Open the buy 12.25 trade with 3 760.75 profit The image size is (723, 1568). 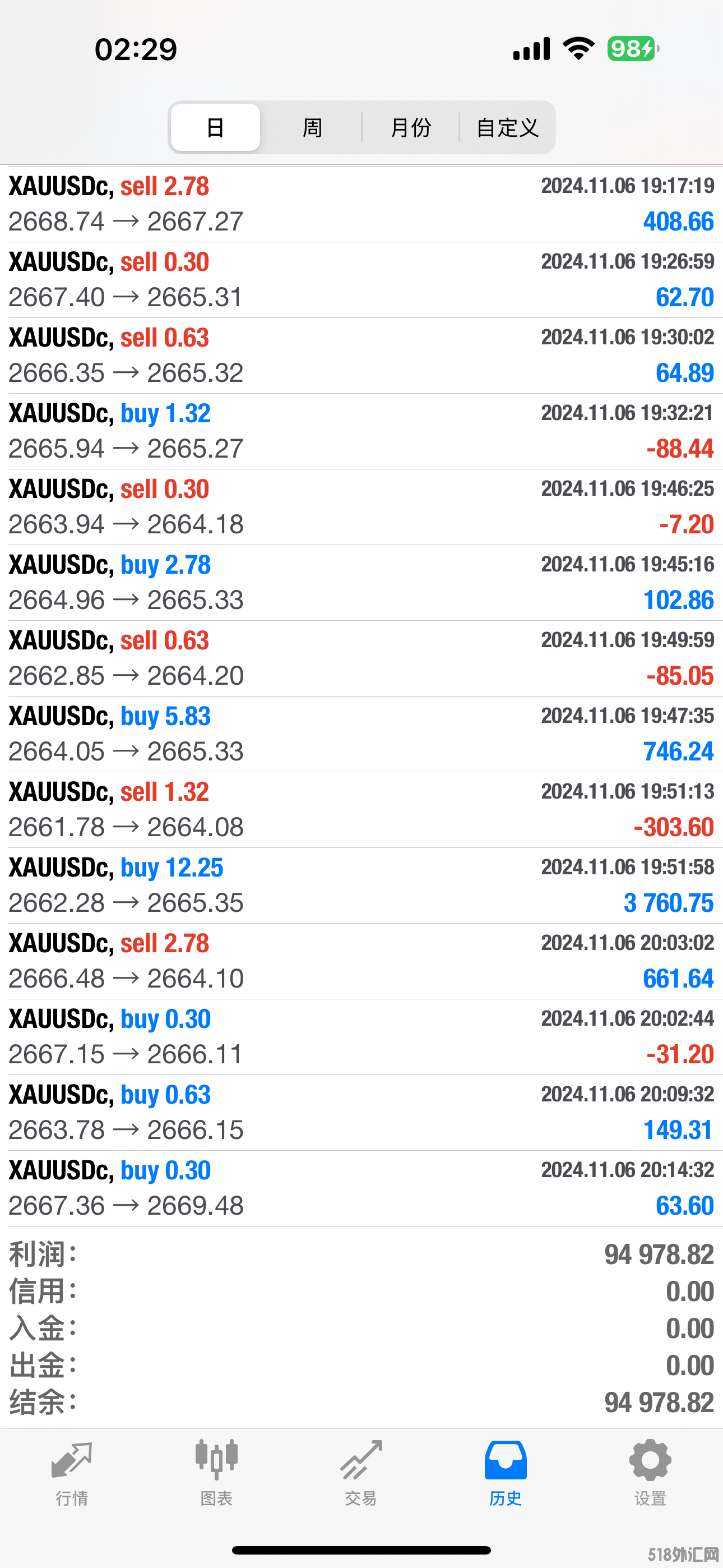(361, 886)
